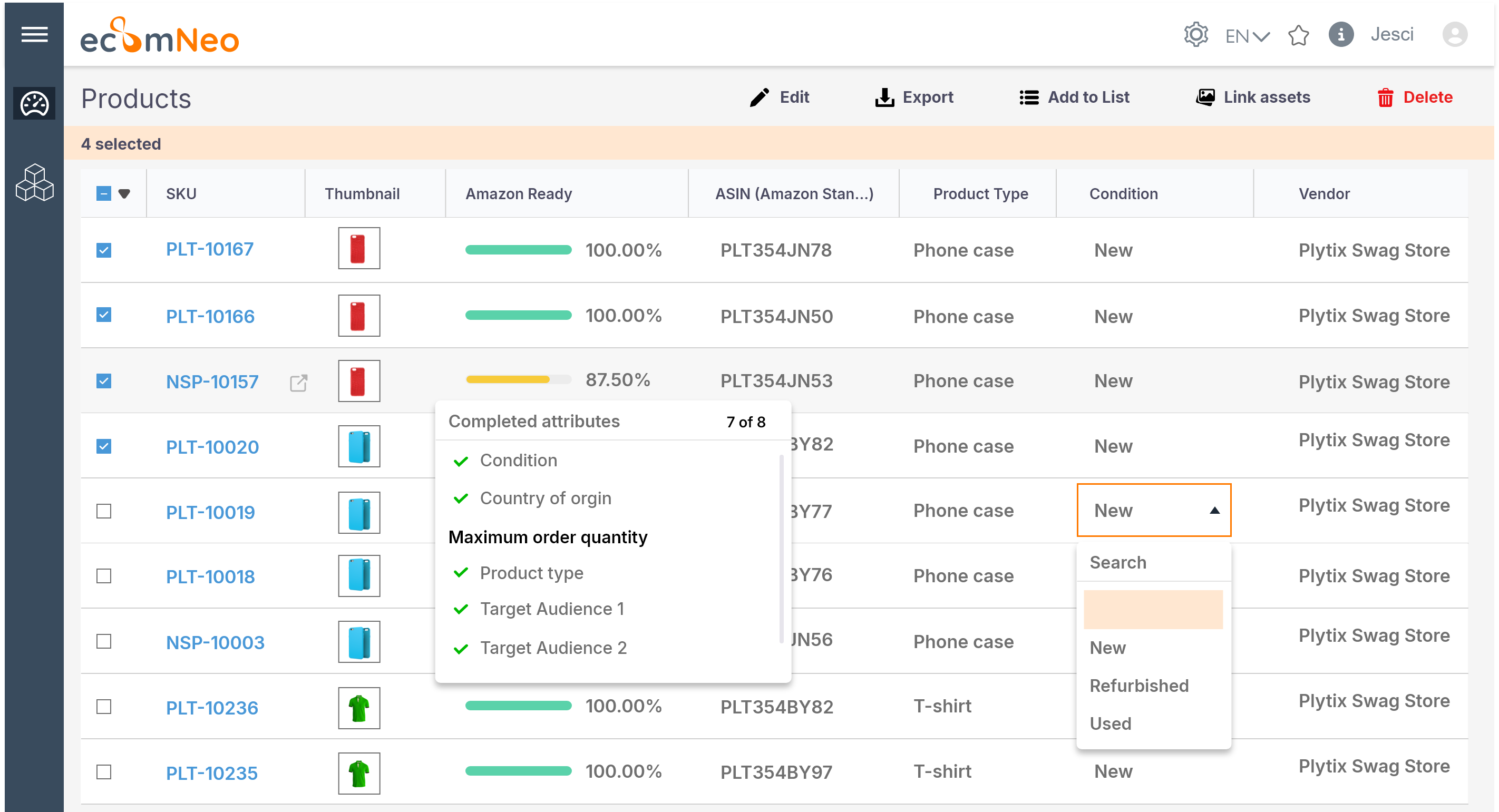Viewport: 1499px width, 812px height.
Task: Collapse the open Condition dropdown for PLT-10019
Action: click(1215, 510)
